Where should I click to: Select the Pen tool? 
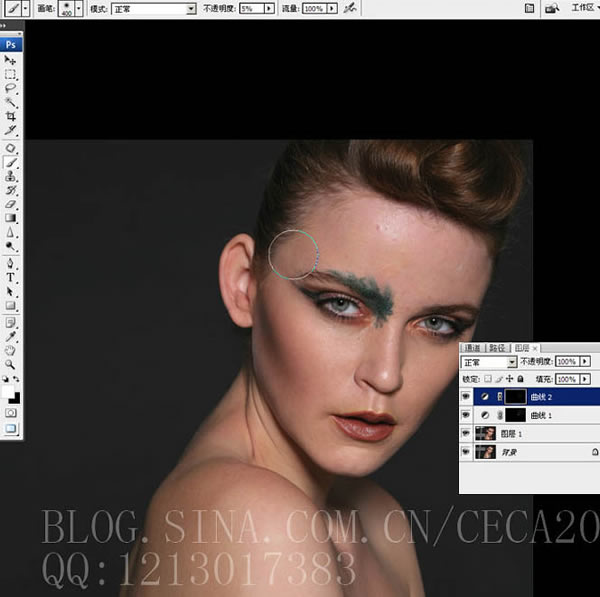click(x=10, y=263)
